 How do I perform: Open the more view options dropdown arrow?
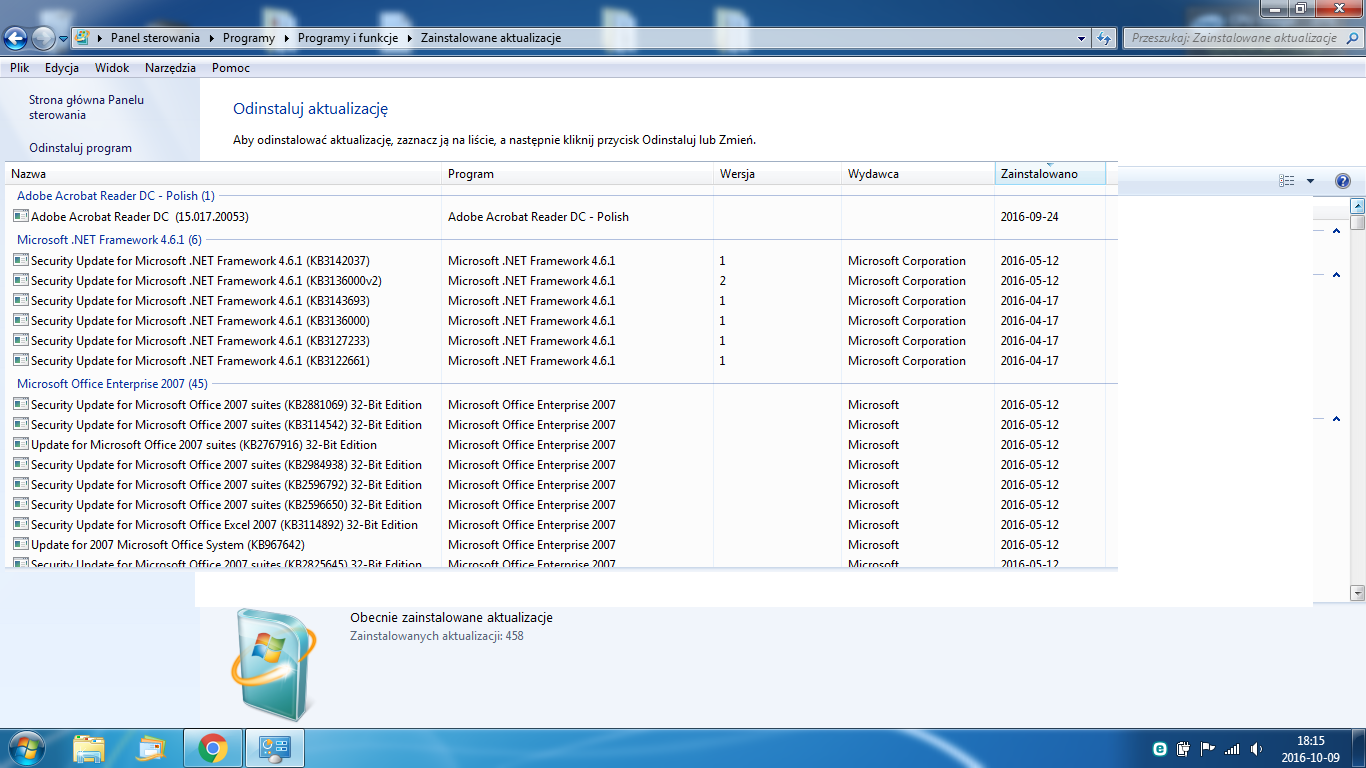point(1310,181)
